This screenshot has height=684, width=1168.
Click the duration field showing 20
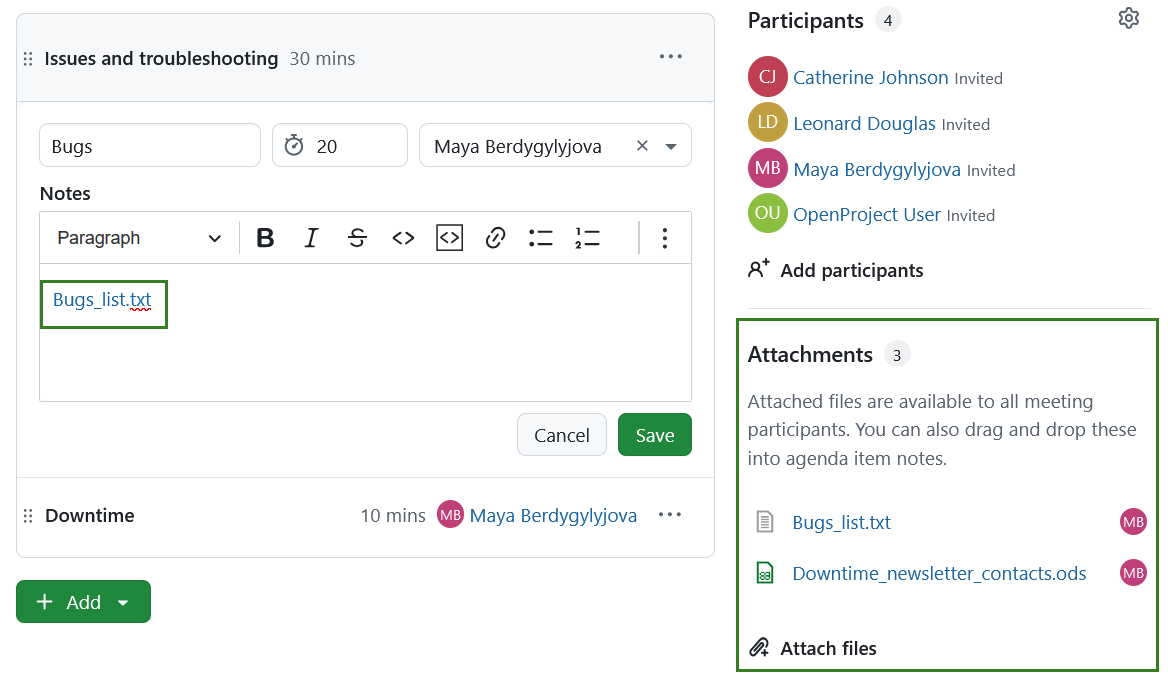click(340, 145)
